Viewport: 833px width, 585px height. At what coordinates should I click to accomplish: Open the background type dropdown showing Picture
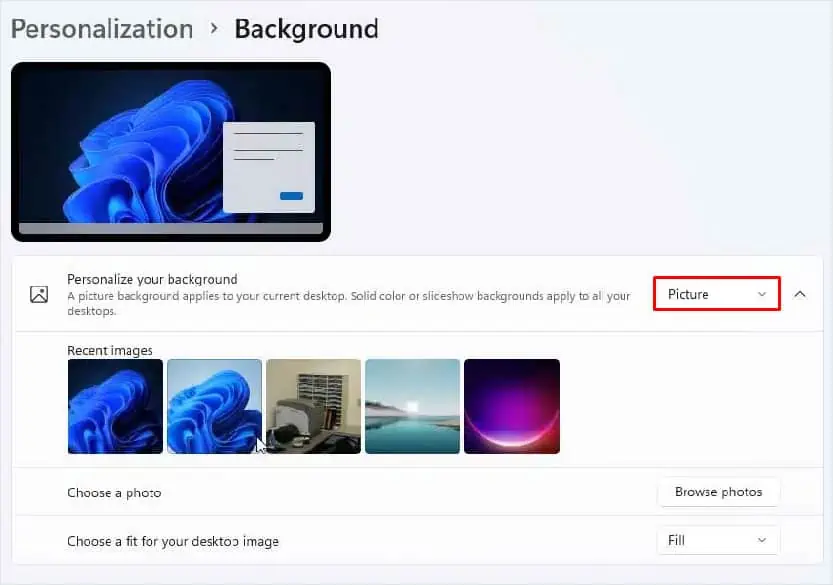click(x=716, y=294)
